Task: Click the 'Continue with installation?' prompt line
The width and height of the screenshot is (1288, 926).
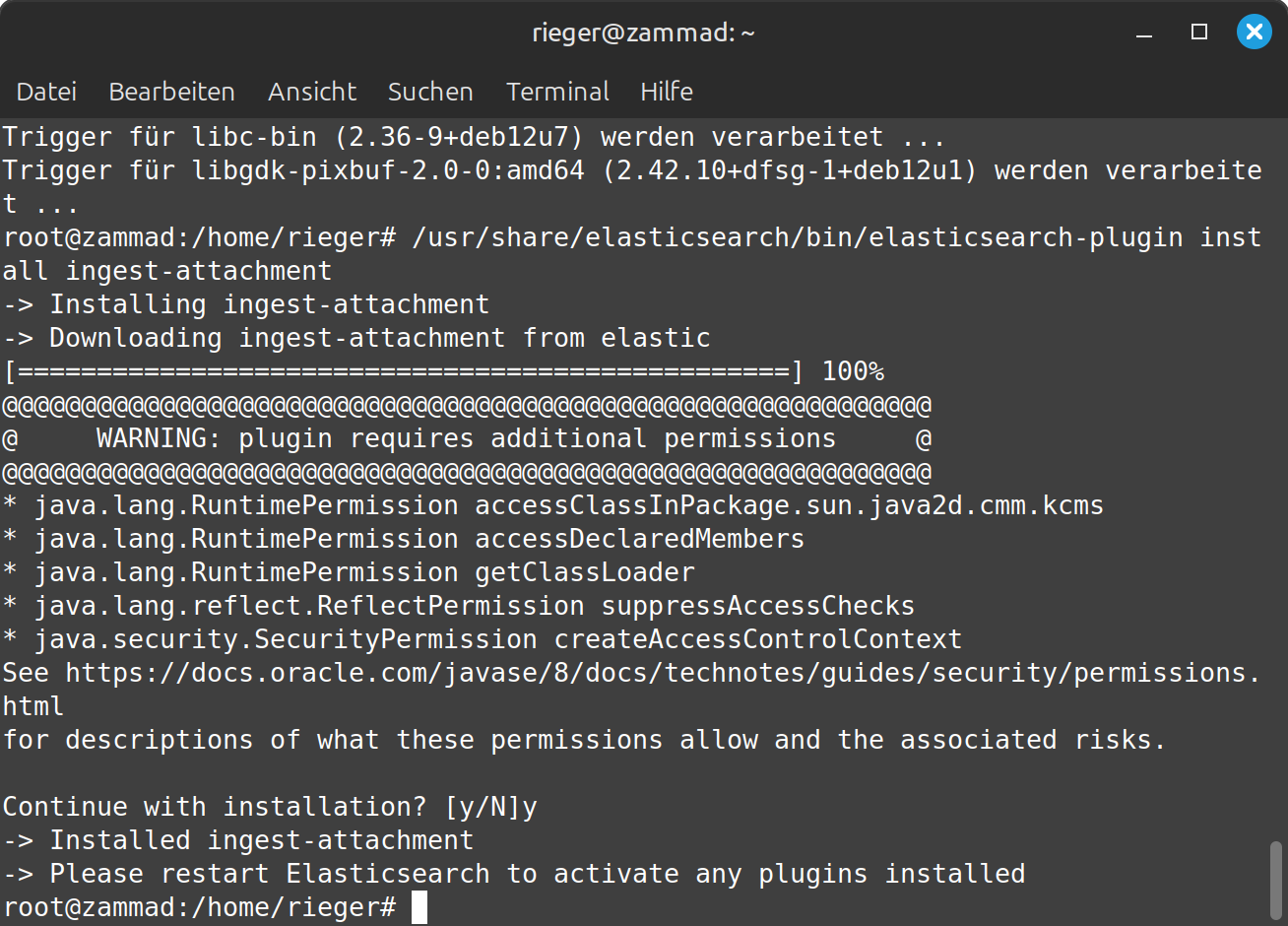Action: [x=270, y=807]
